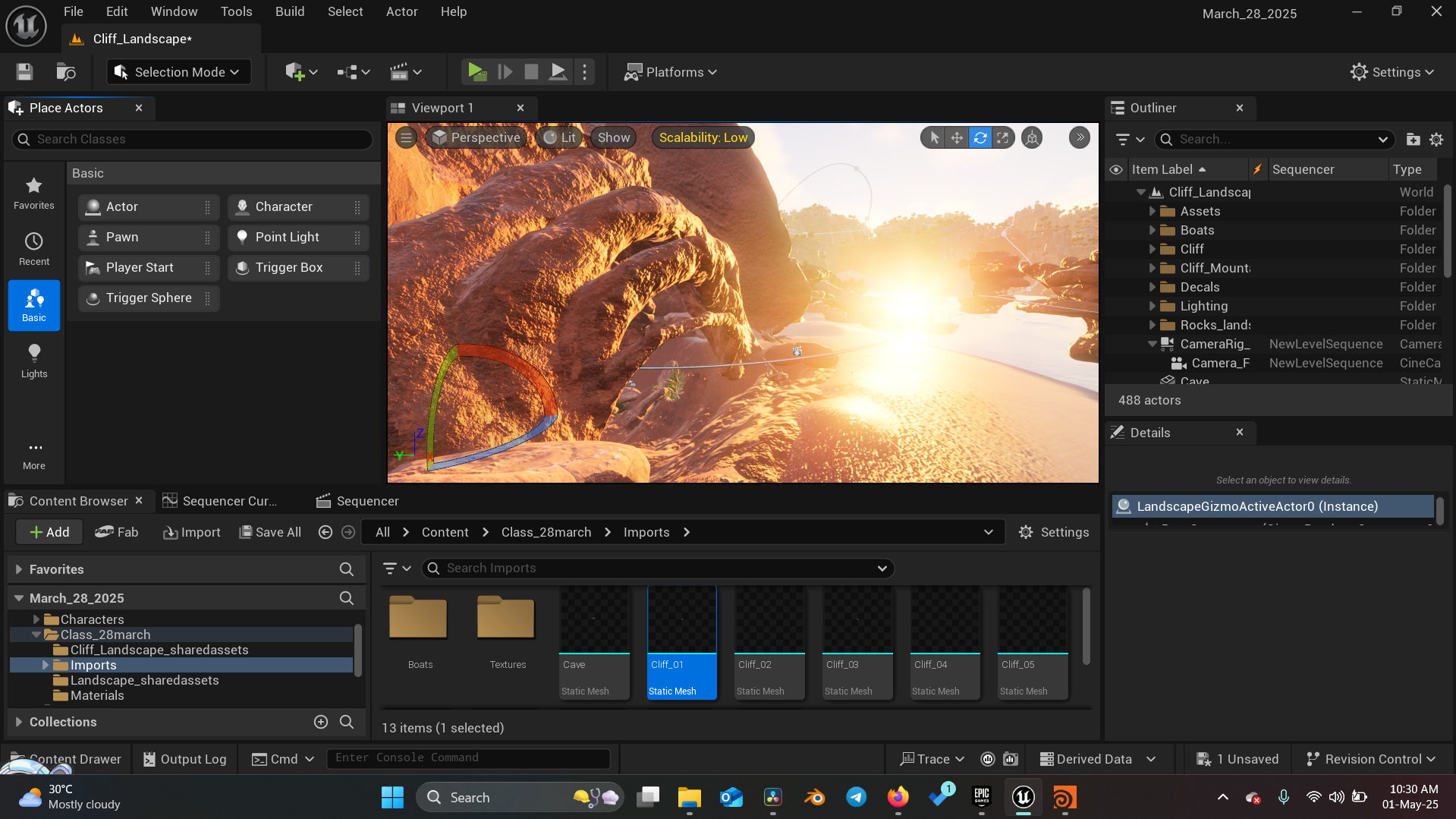Open Fab marketplace from Content Browser
Viewport: 1456px width, 819px height.
(117, 532)
